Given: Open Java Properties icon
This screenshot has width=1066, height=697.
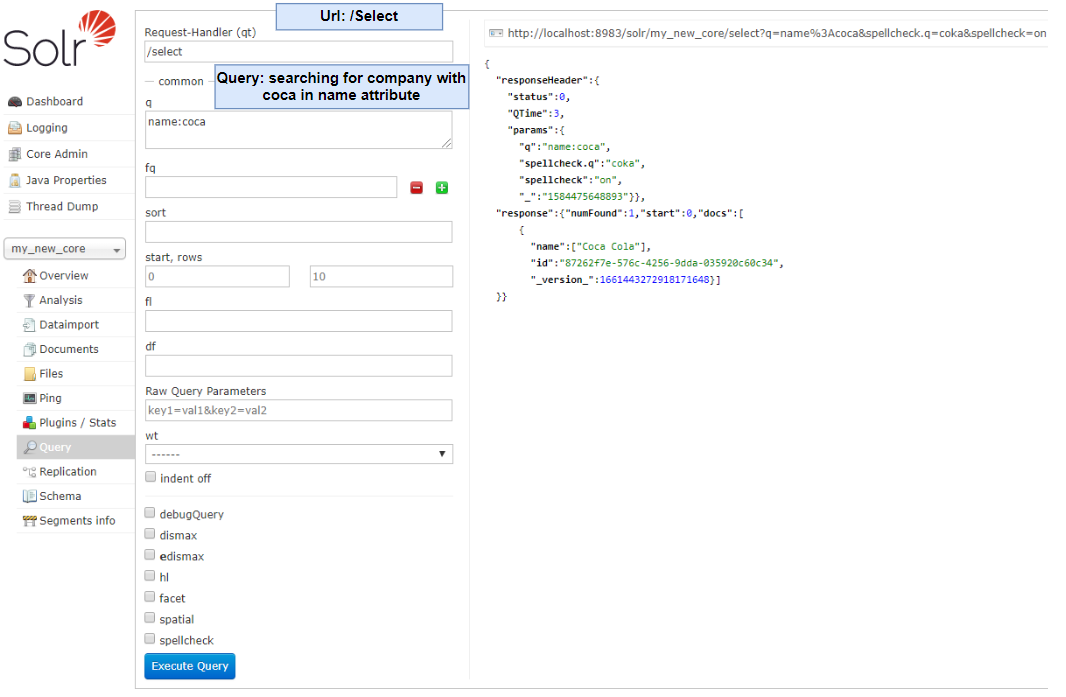Looking at the screenshot, I should coord(15,181).
